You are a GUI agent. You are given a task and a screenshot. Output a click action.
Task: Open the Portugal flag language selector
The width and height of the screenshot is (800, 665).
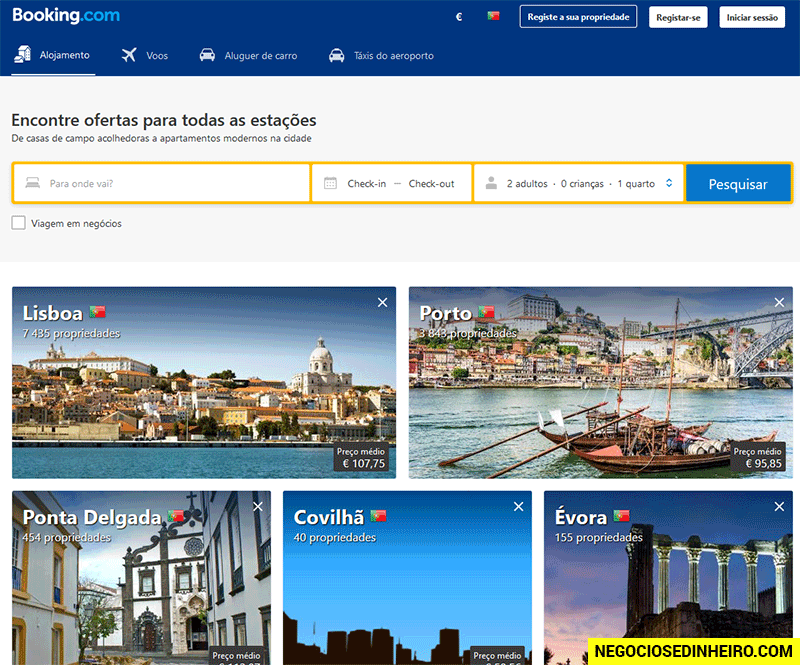click(x=493, y=16)
